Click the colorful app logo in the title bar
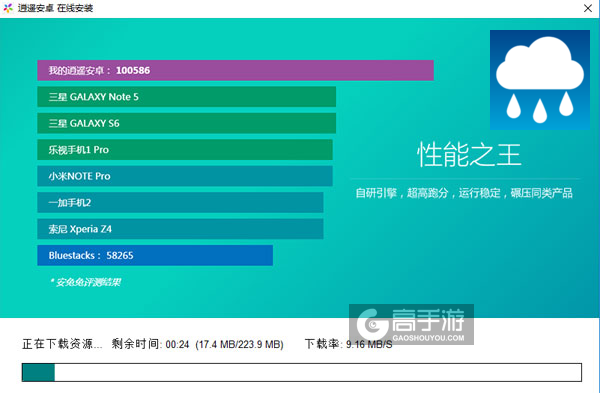The image size is (600, 393). [x=8, y=8]
